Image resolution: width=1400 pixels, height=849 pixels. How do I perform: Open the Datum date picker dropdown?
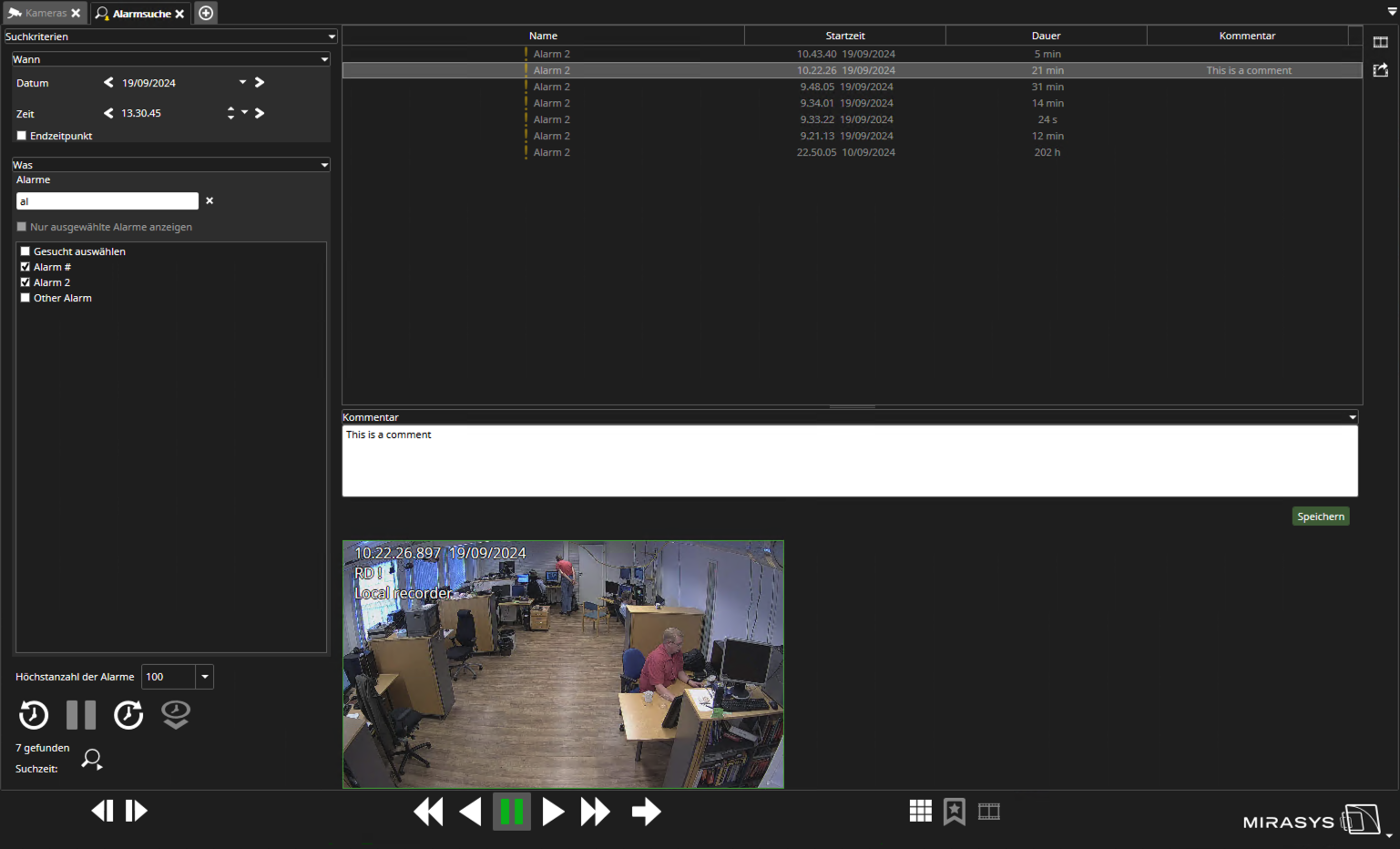(x=242, y=83)
